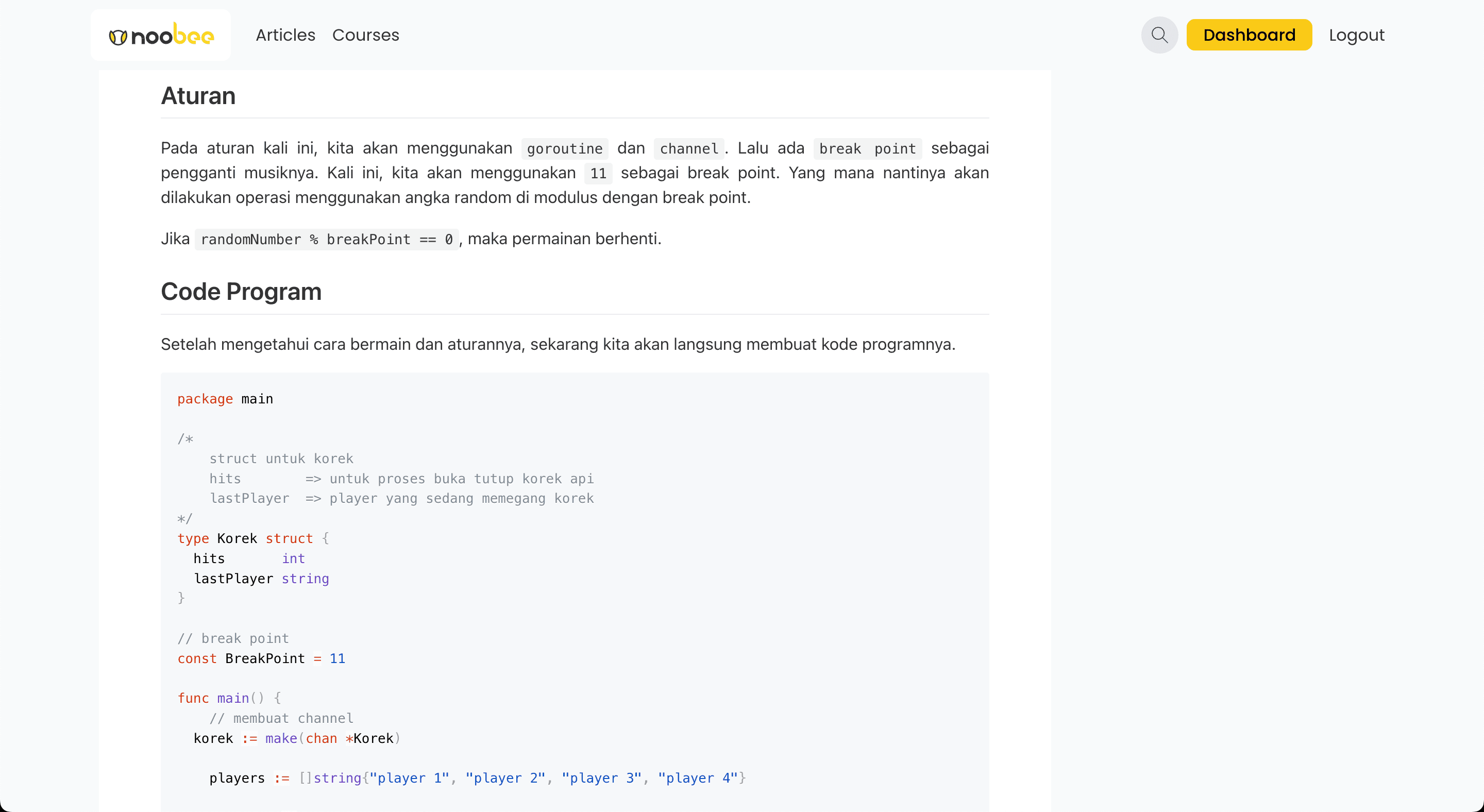
Task: Open the Articles menu item
Action: click(285, 35)
